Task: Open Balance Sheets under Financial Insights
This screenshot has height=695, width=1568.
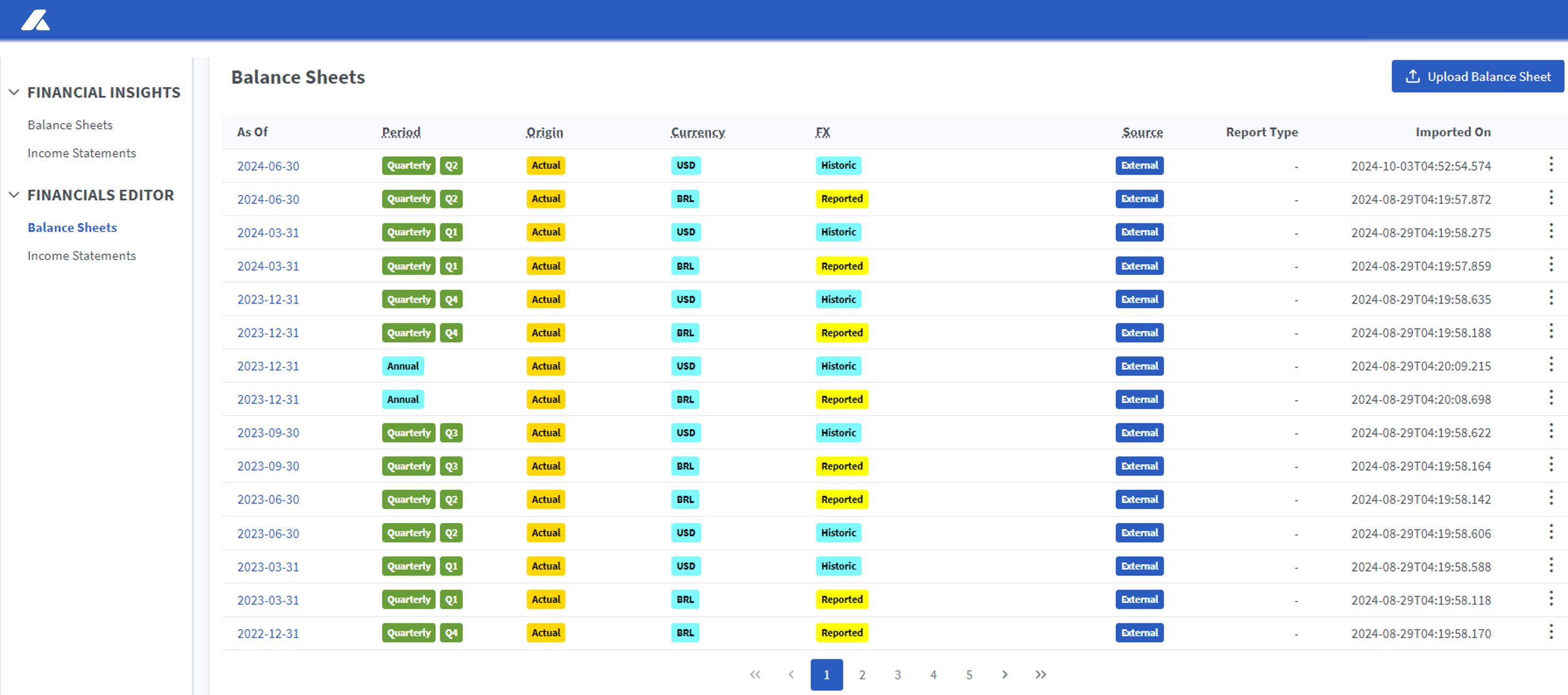Action: pyautogui.click(x=70, y=125)
